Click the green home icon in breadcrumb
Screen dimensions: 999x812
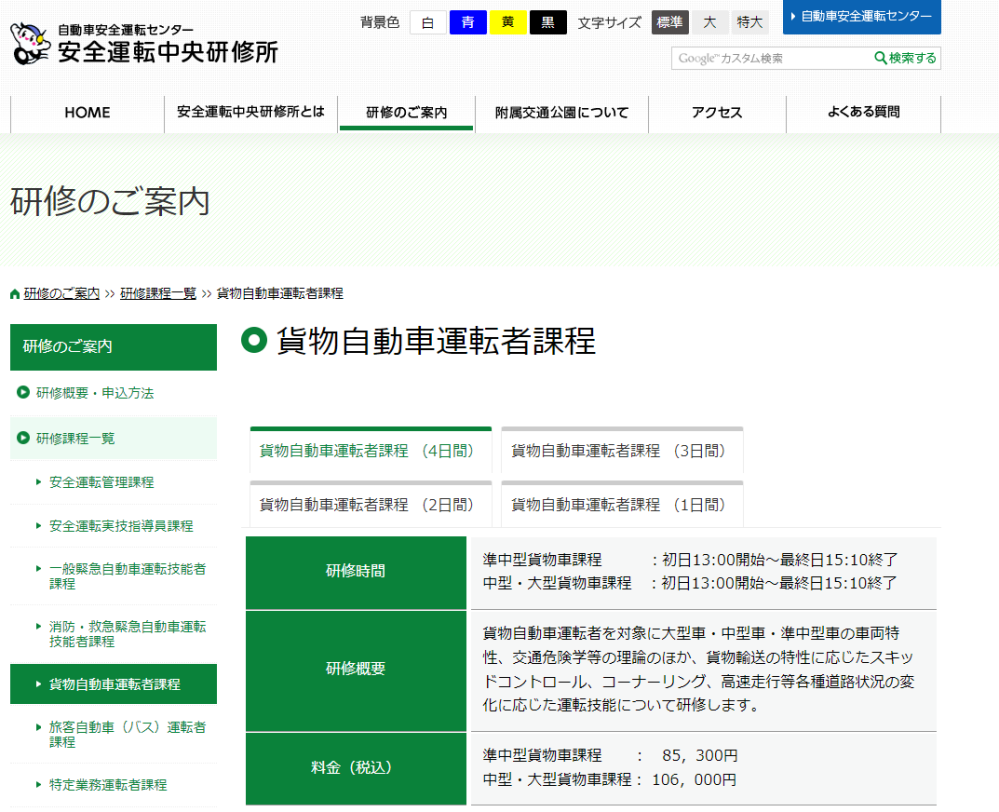tap(15, 294)
